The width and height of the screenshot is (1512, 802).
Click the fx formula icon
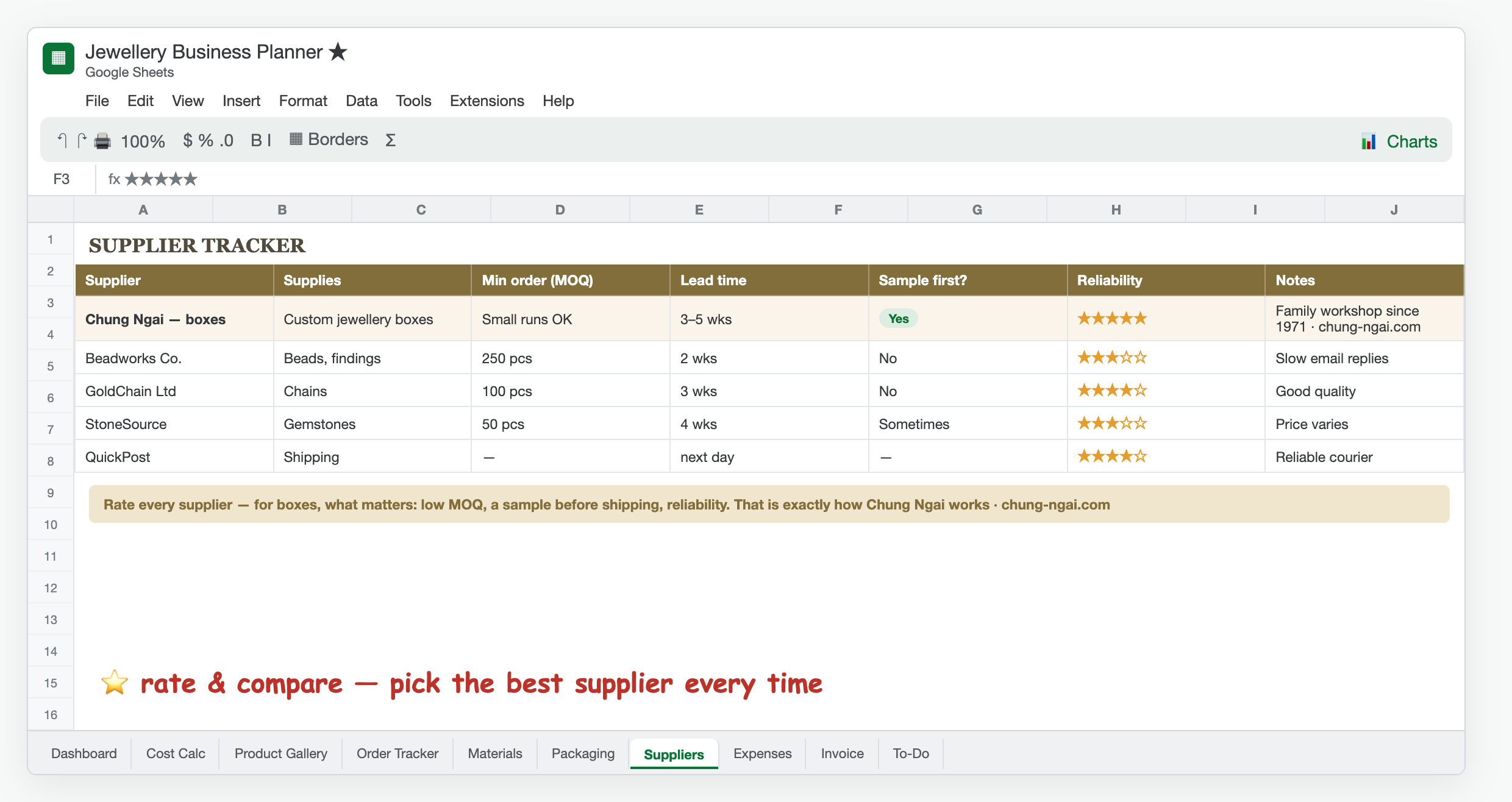(114, 179)
